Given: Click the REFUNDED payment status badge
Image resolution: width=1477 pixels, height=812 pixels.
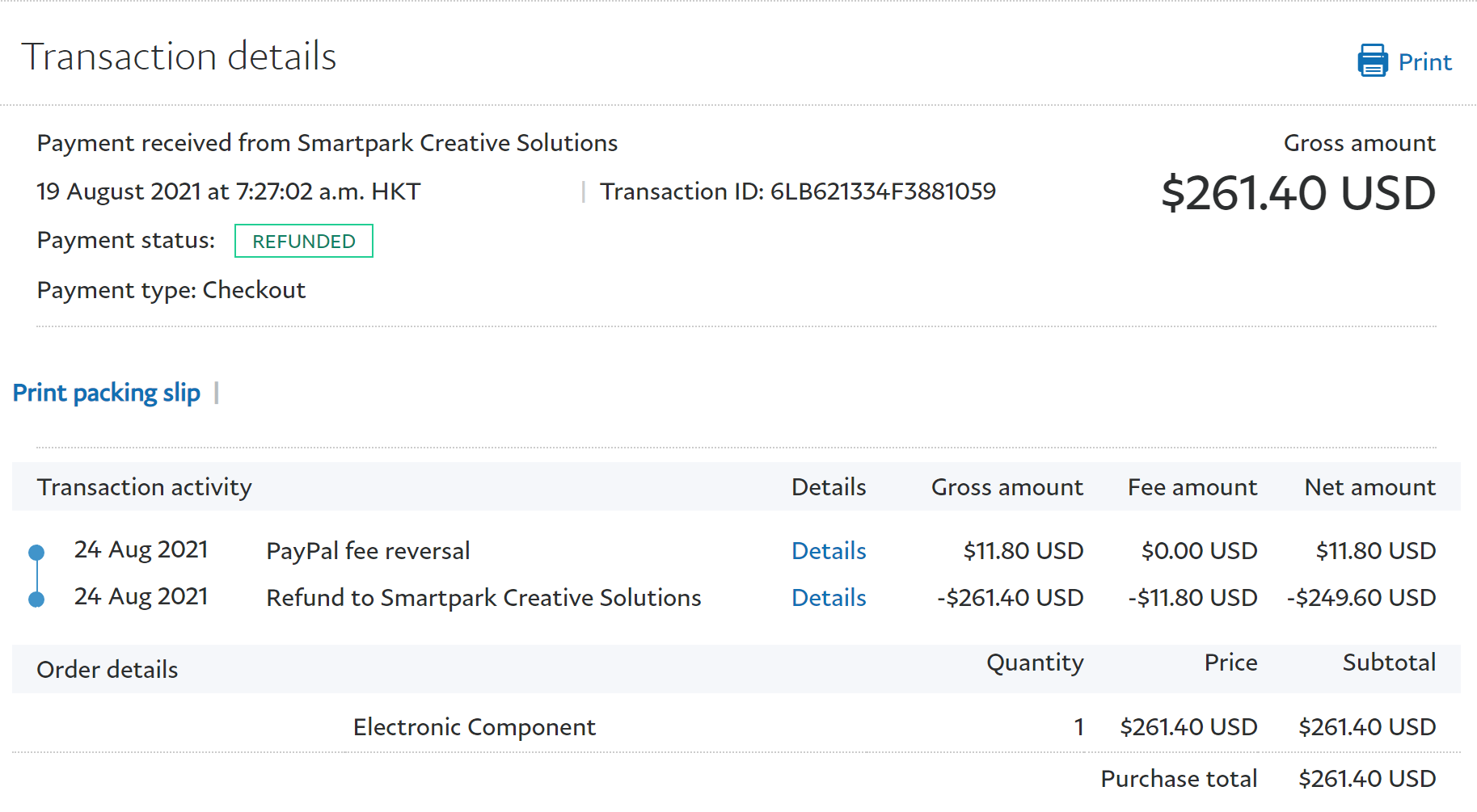Looking at the screenshot, I should coord(304,242).
